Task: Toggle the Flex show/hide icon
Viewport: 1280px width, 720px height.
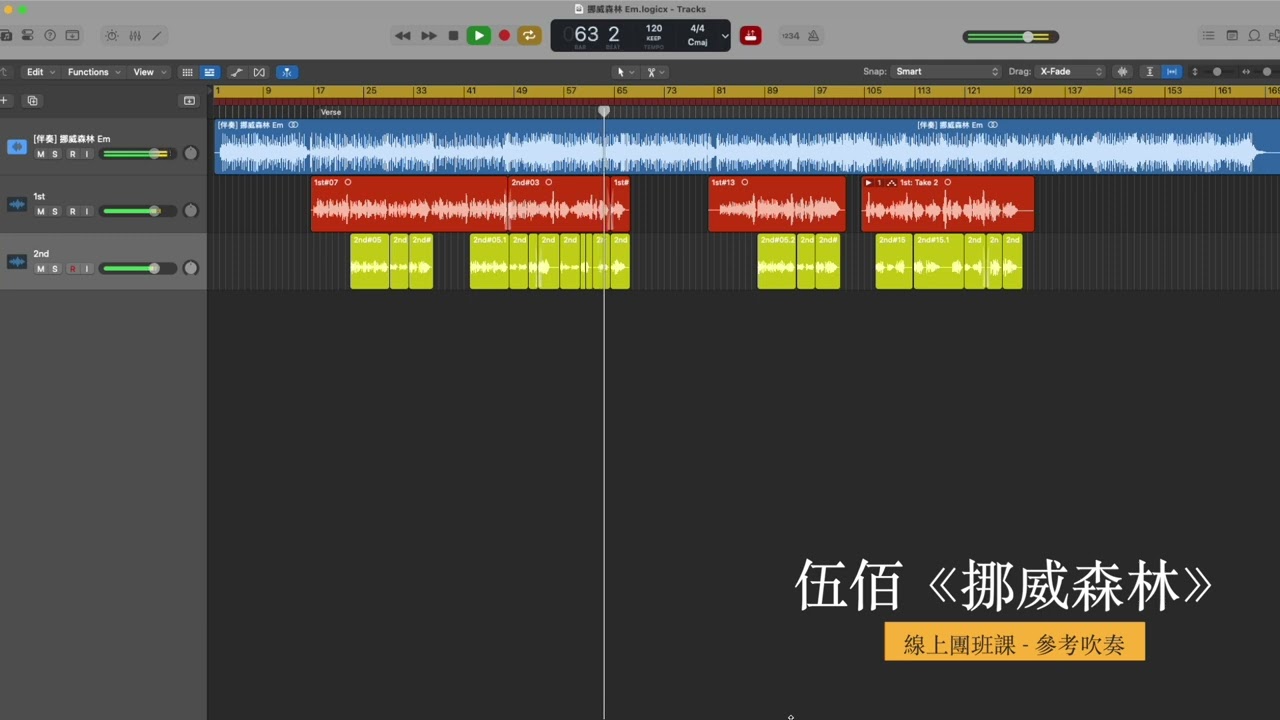Action: click(259, 72)
